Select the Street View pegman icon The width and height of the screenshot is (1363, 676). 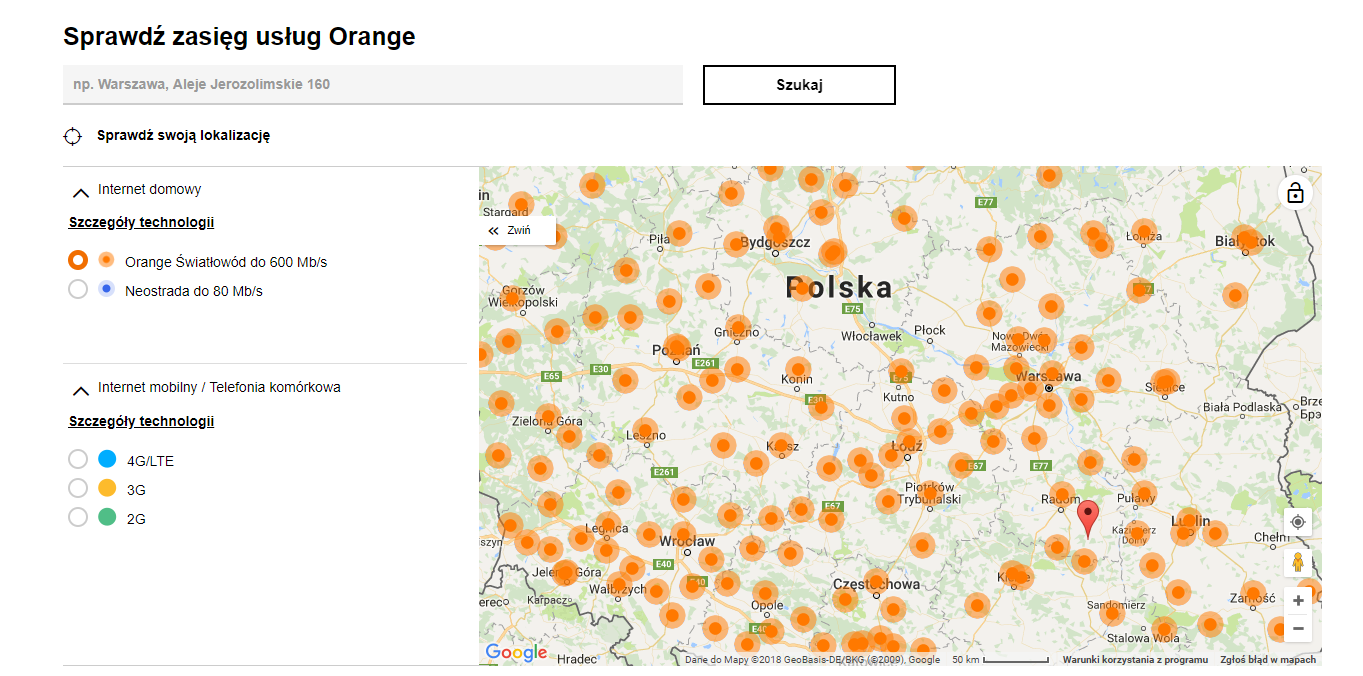click(1297, 563)
